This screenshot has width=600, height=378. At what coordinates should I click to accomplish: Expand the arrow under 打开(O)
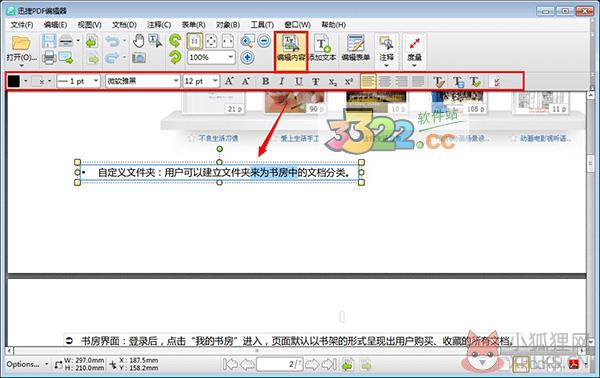[21, 66]
